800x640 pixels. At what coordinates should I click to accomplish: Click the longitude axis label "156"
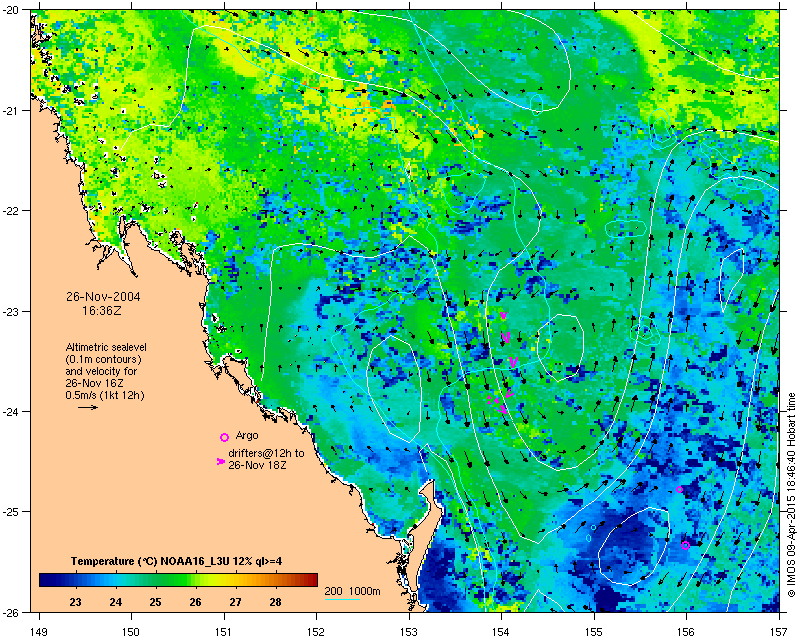[687, 632]
